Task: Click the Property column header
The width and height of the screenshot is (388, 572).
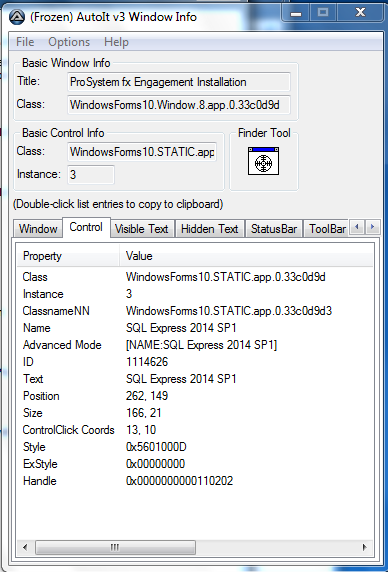Action: coord(68,256)
